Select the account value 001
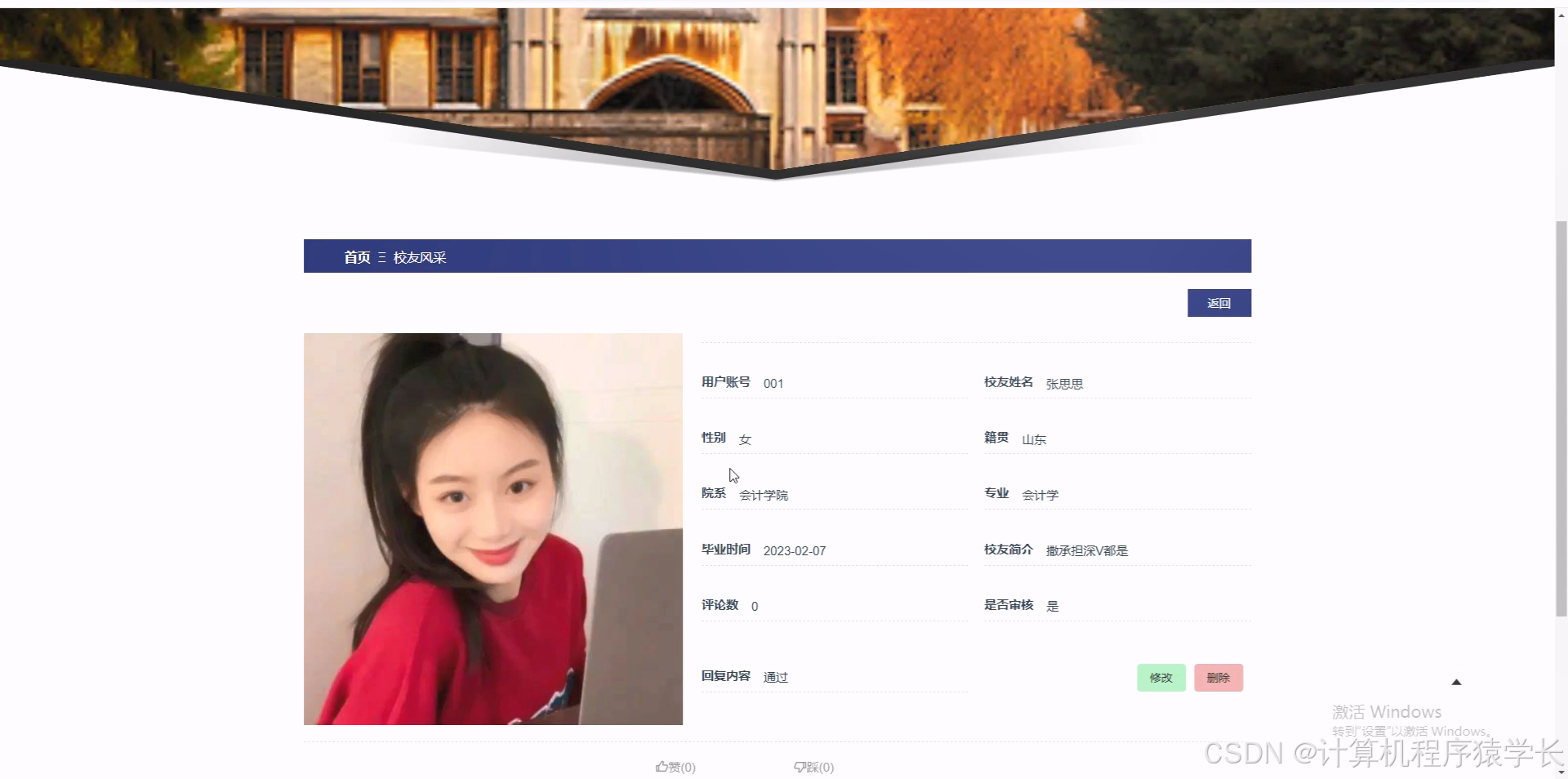This screenshot has width=1568, height=779. click(773, 384)
